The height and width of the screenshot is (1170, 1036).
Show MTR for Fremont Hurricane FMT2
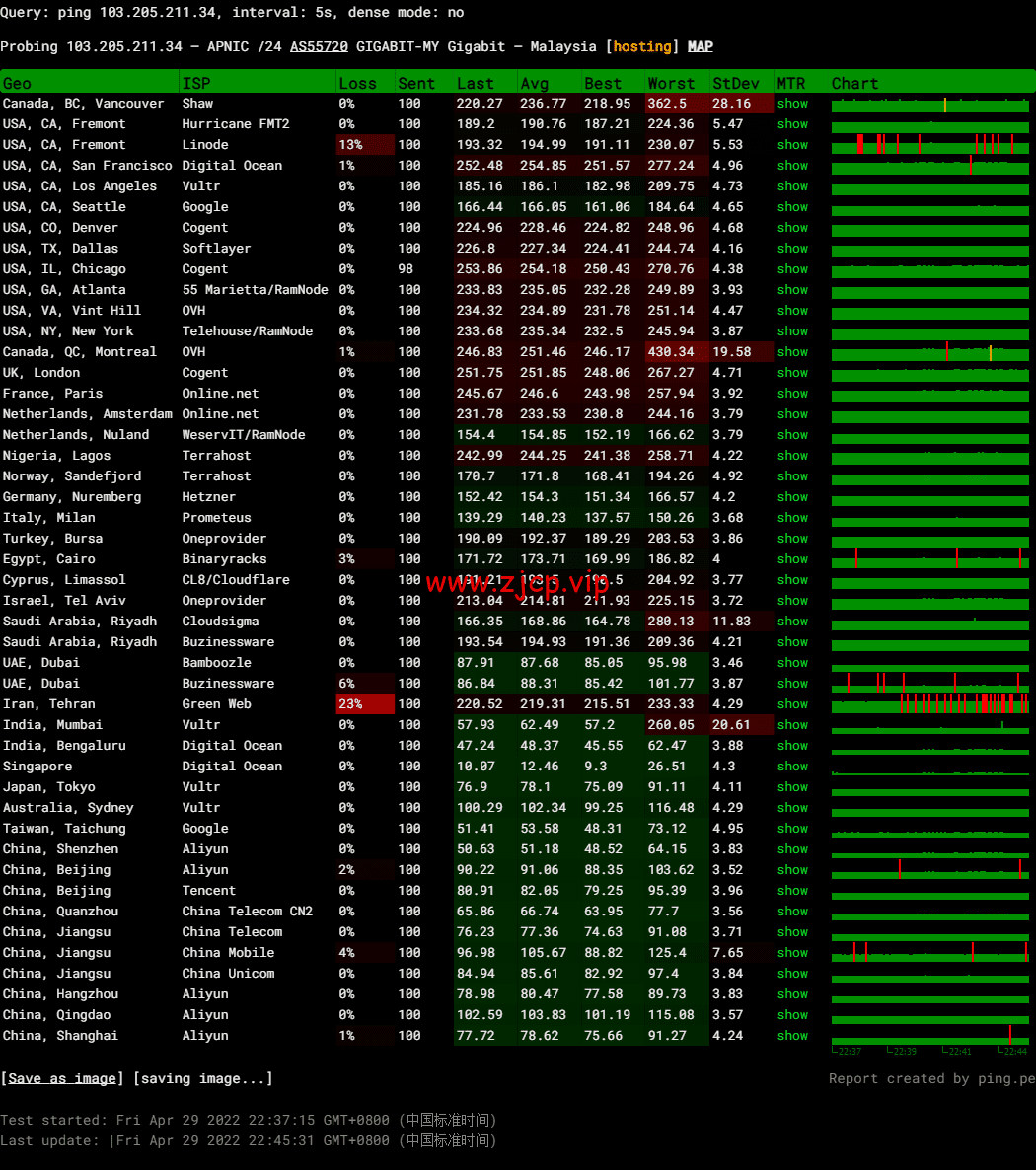[792, 124]
